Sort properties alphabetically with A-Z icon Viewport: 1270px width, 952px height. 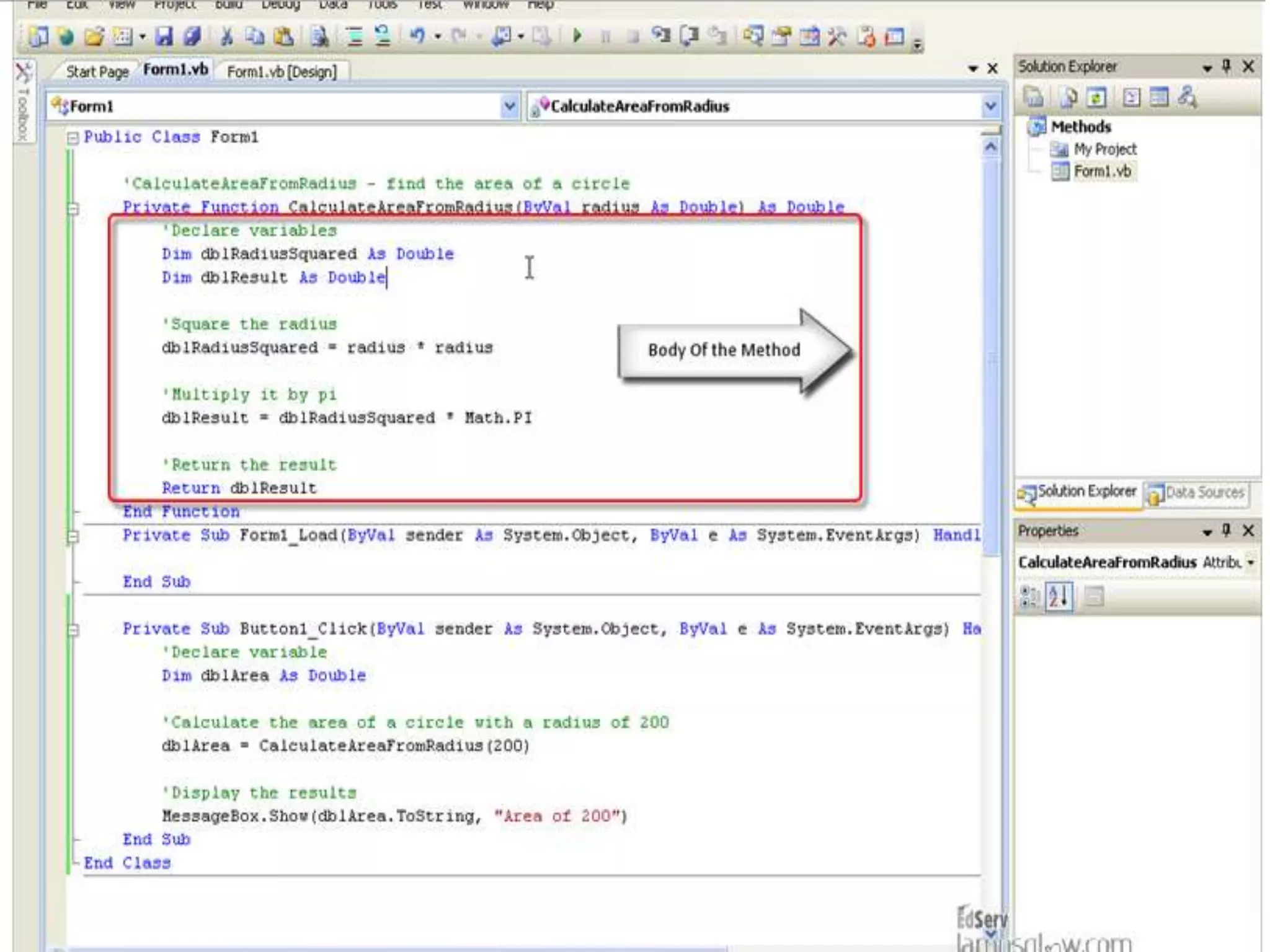1059,597
